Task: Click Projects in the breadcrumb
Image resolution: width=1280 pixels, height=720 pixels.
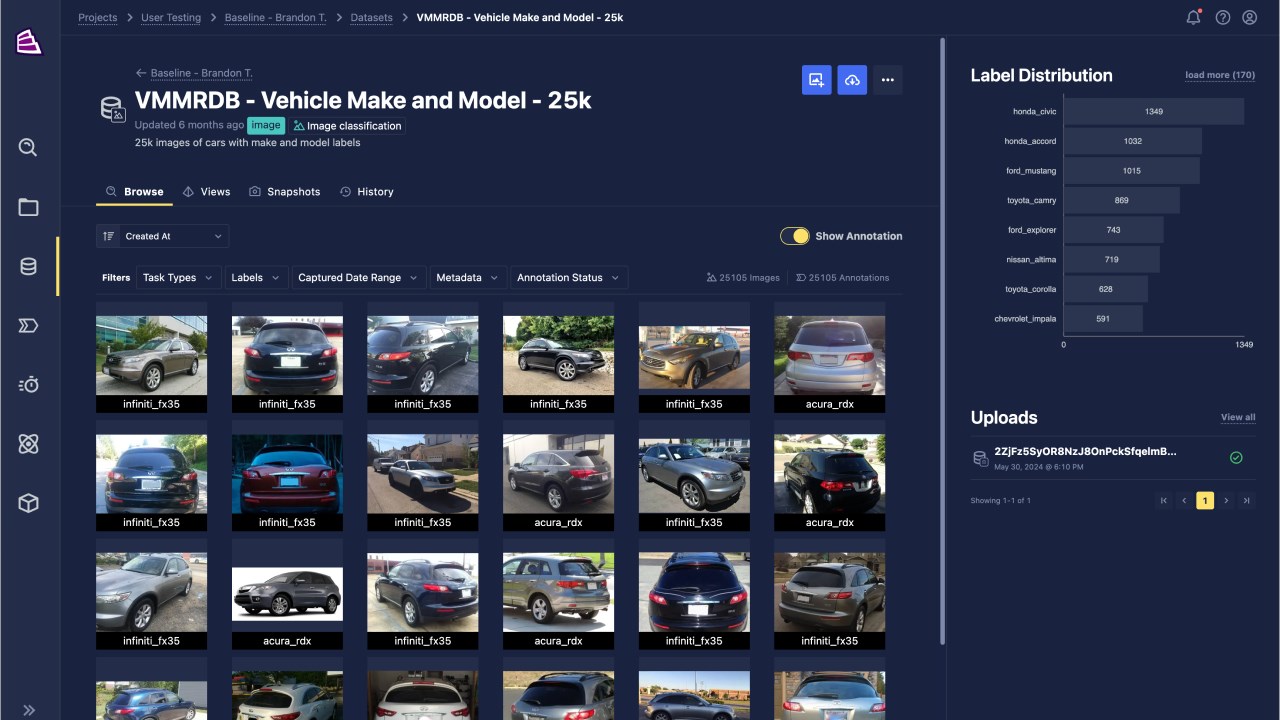Action: (98, 17)
